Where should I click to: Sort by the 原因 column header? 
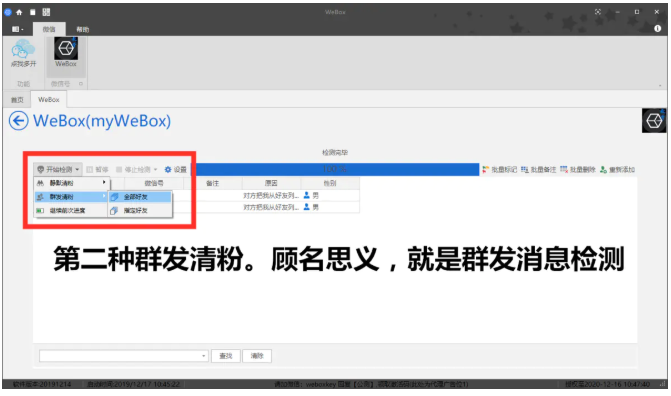pos(271,183)
